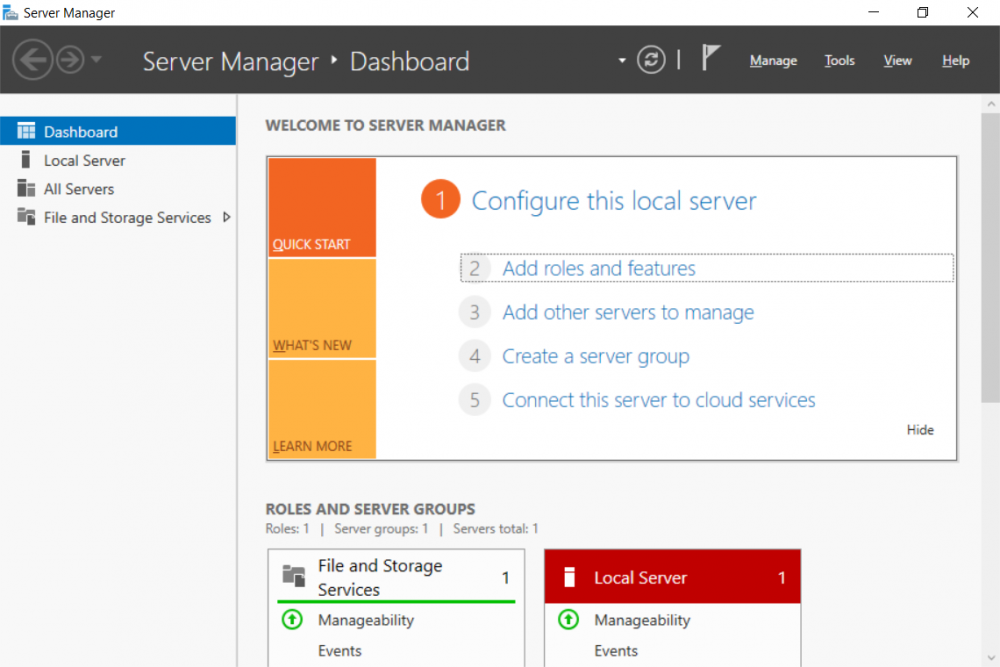Viewport: 1000px width, 667px height.
Task: Click the step 4 number circle
Action: coord(474,356)
